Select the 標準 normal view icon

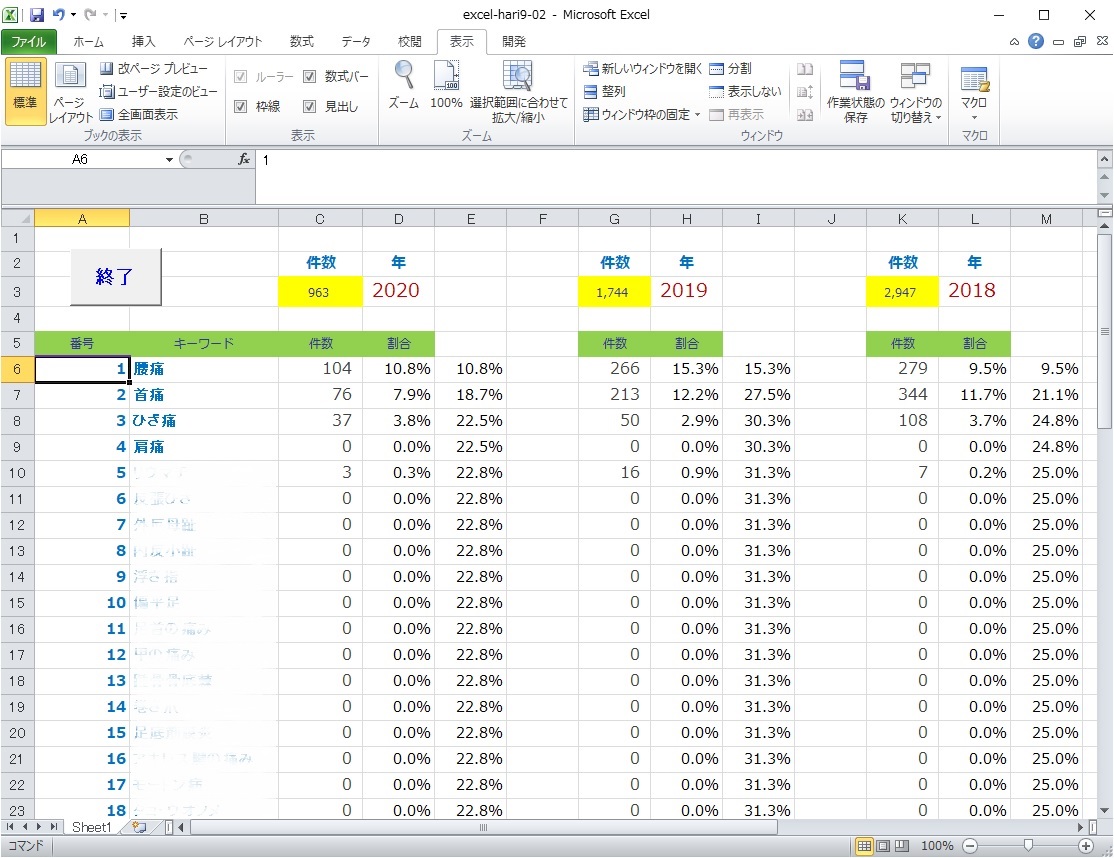coord(25,92)
